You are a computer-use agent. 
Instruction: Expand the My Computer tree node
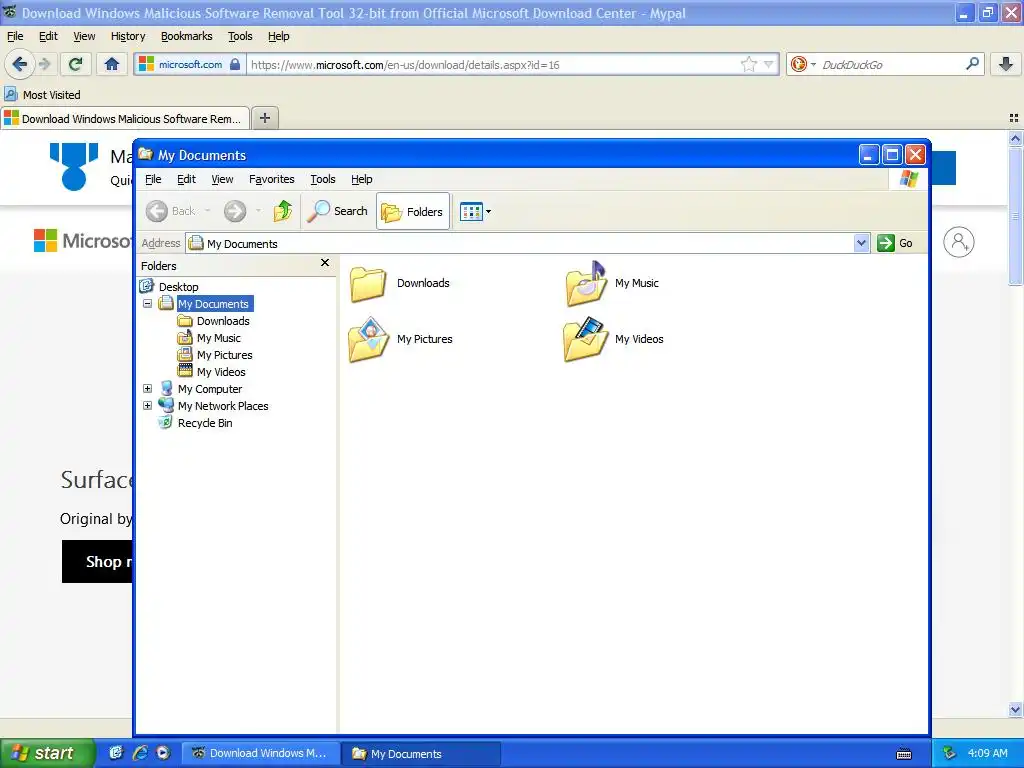pyautogui.click(x=148, y=389)
